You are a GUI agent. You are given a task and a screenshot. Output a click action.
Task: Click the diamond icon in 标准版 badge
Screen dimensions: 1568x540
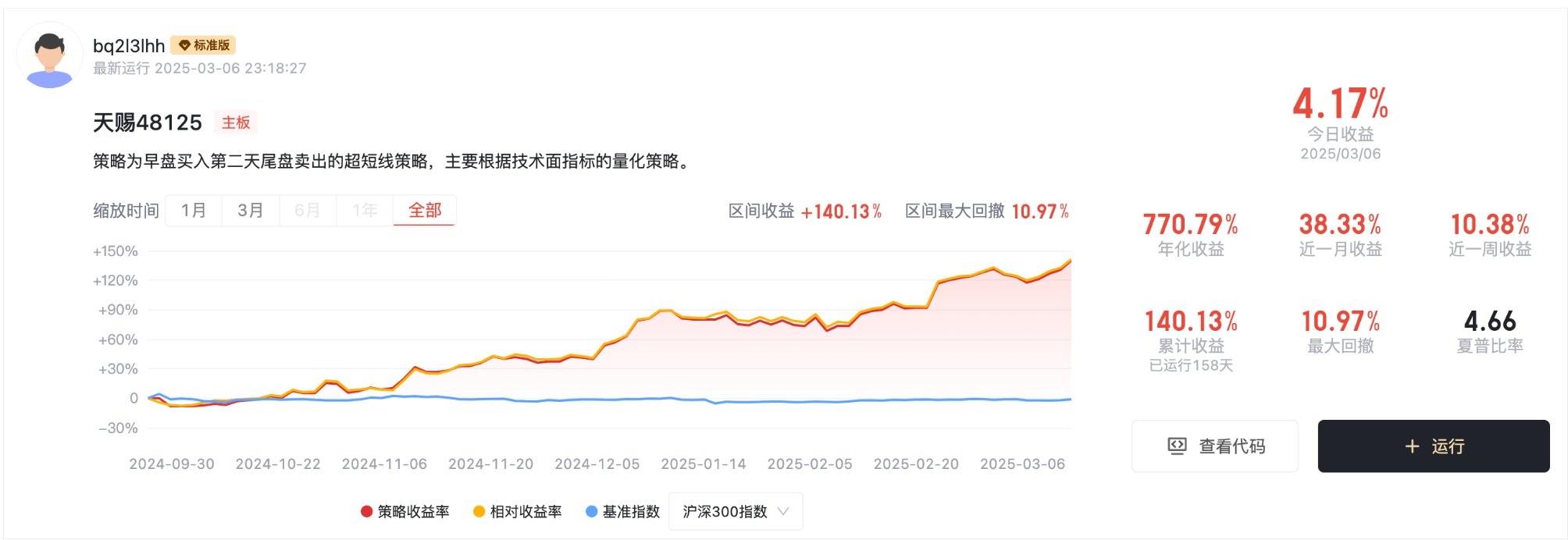184,45
